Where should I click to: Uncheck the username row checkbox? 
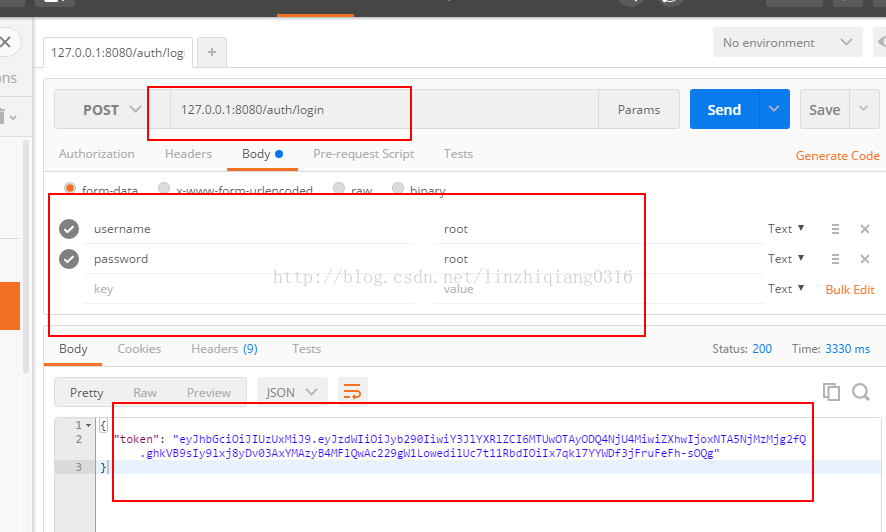69,229
